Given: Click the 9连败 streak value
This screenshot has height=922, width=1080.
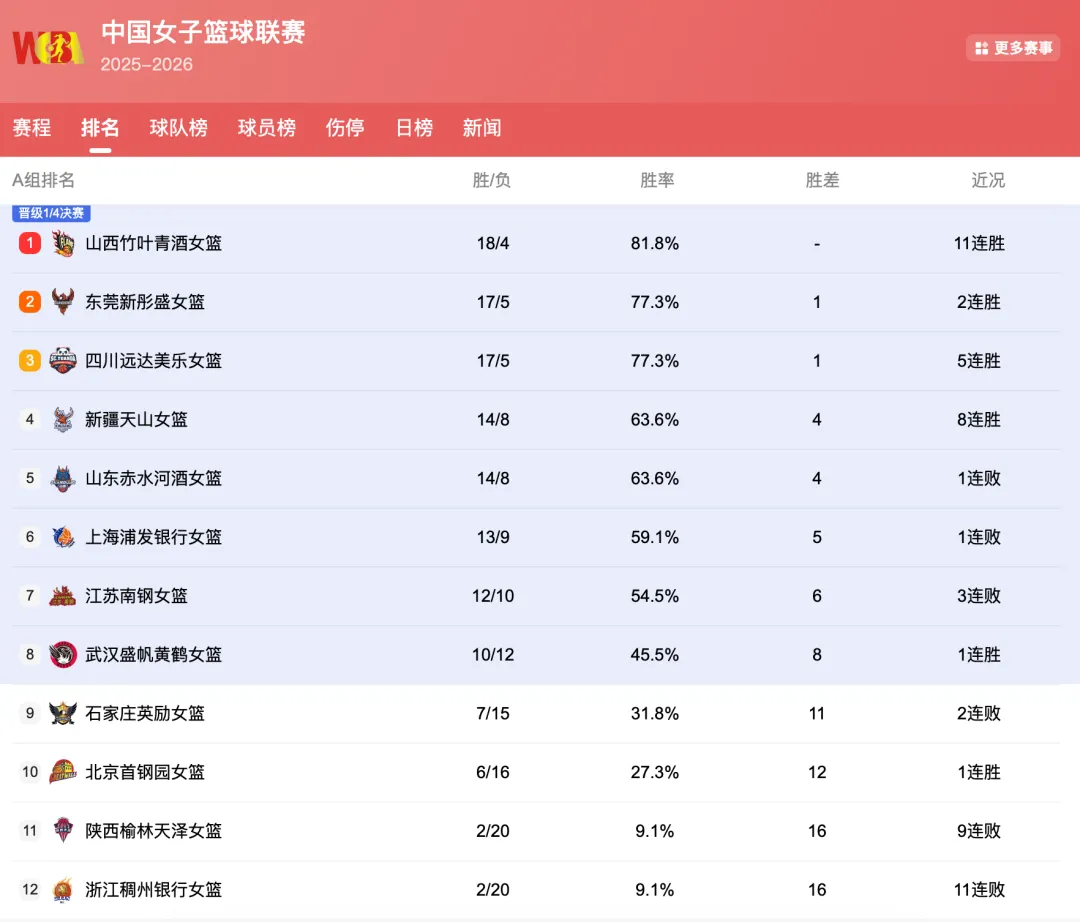Looking at the screenshot, I should pos(979,830).
